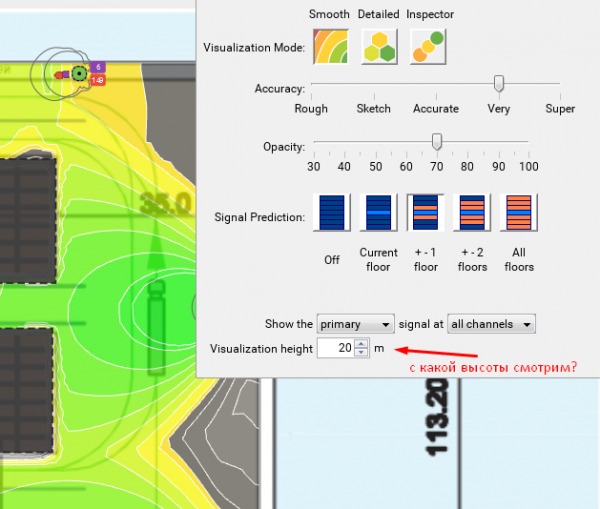Screen dimensions: 600x509
Task: Select Detailed visualization mode icon
Action: [379, 46]
